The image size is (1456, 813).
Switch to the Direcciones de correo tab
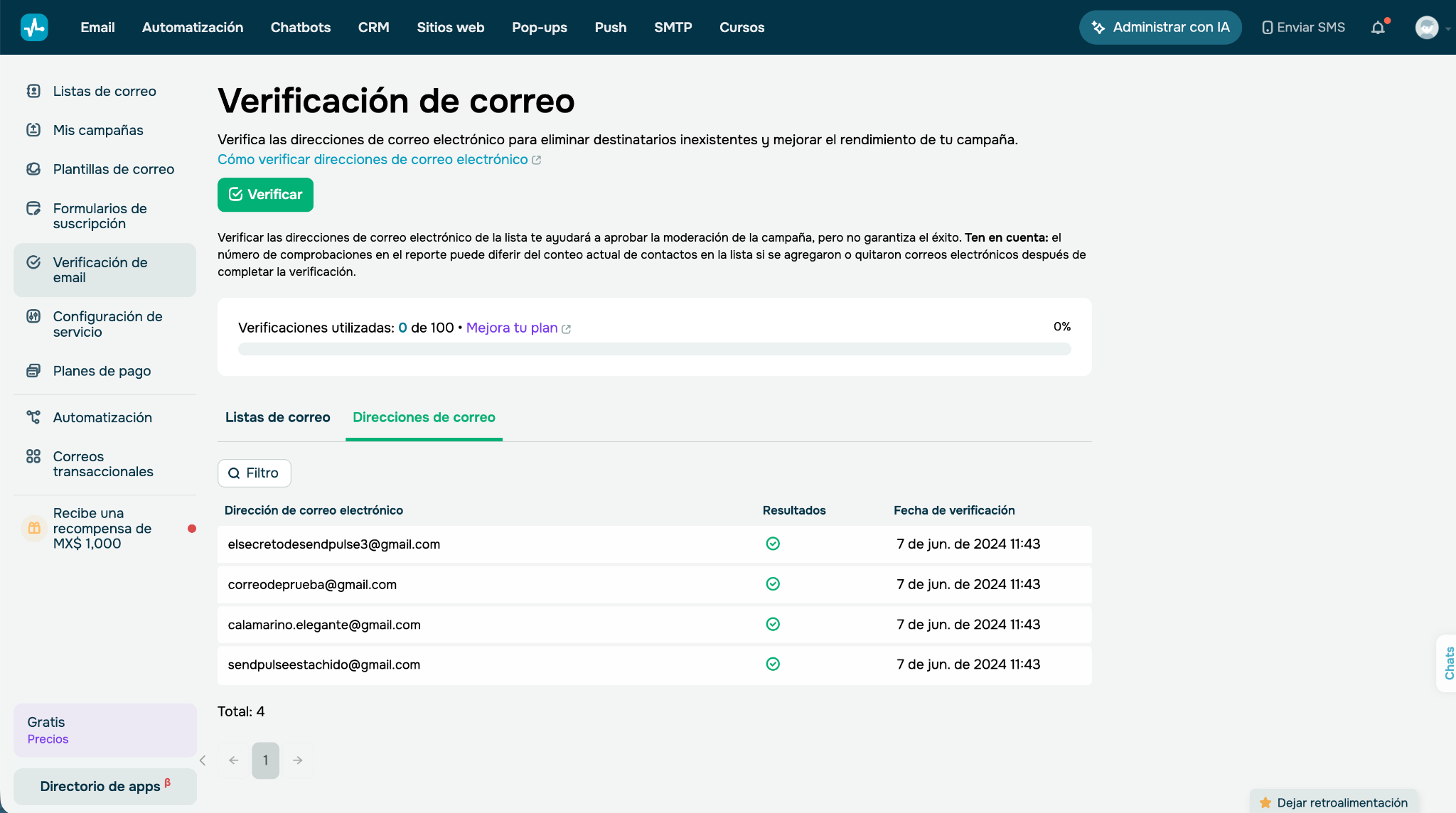(424, 417)
